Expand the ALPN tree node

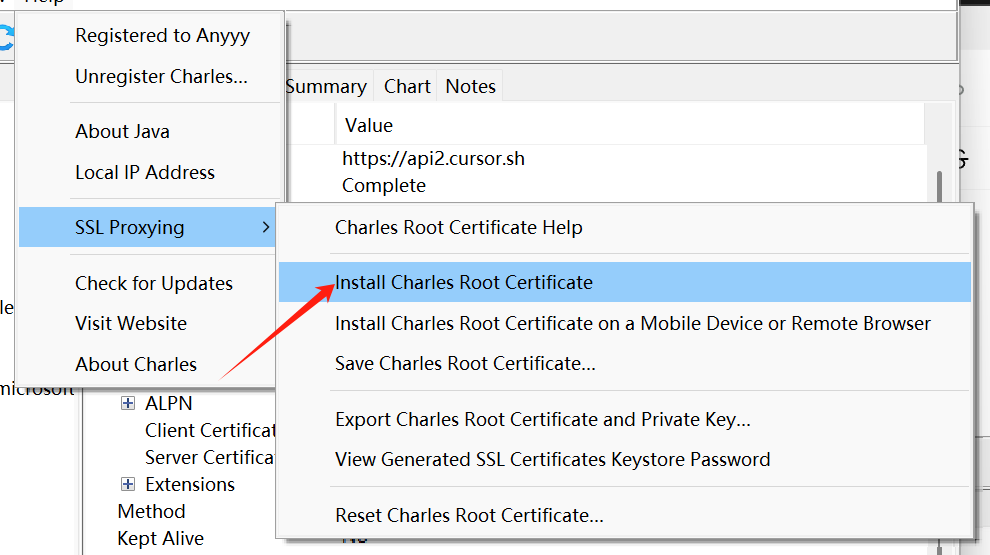point(128,403)
